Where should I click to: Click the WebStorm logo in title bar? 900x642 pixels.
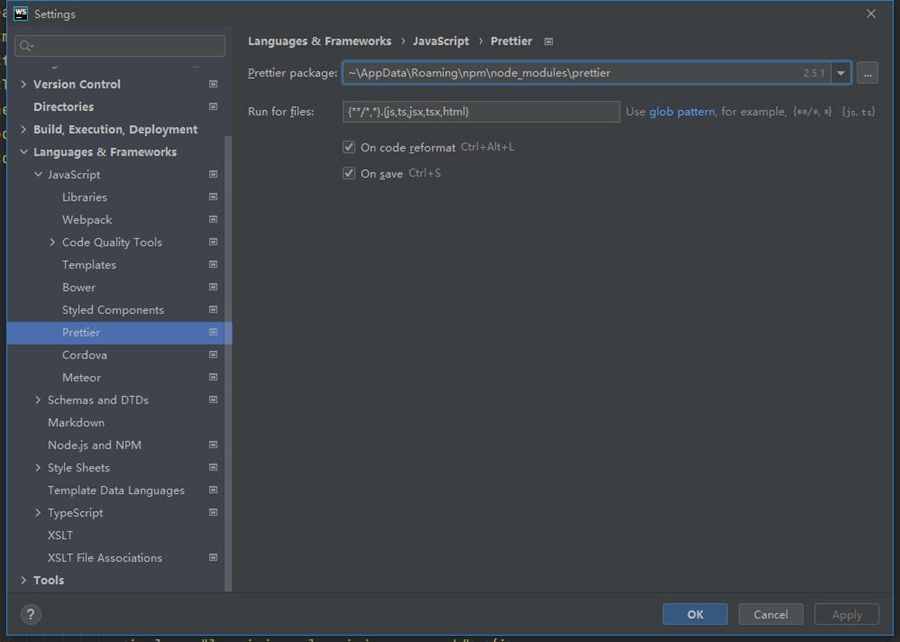coord(20,14)
